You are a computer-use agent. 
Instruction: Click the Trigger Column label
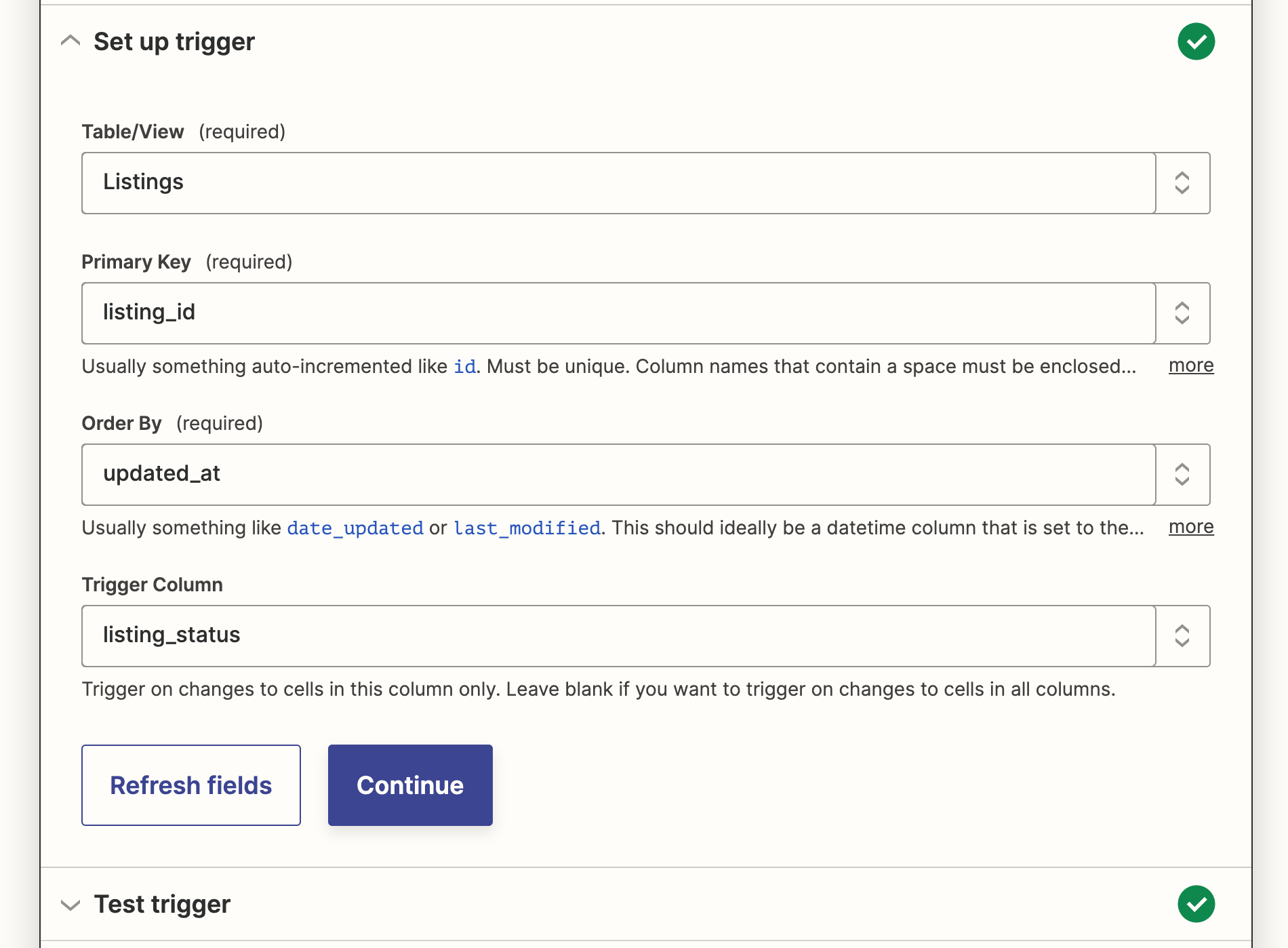coord(152,585)
